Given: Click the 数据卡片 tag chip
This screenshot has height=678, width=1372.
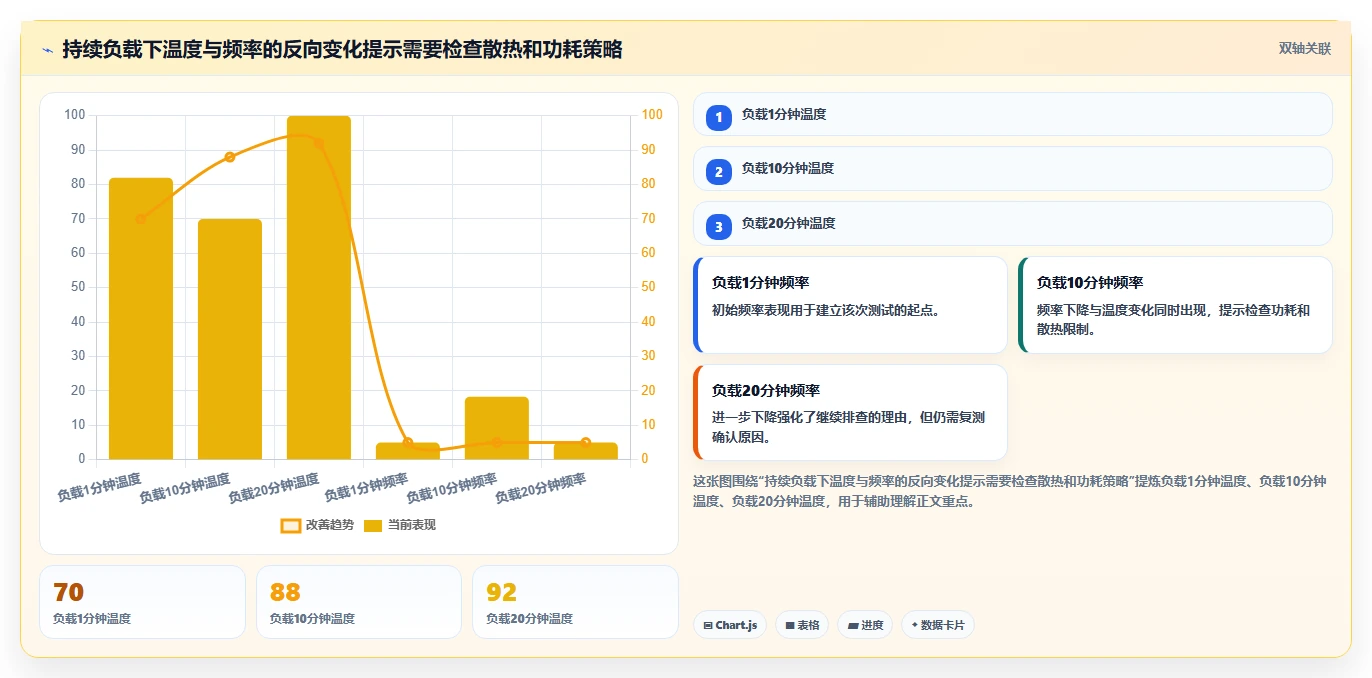Looking at the screenshot, I should pyautogui.click(x=937, y=625).
